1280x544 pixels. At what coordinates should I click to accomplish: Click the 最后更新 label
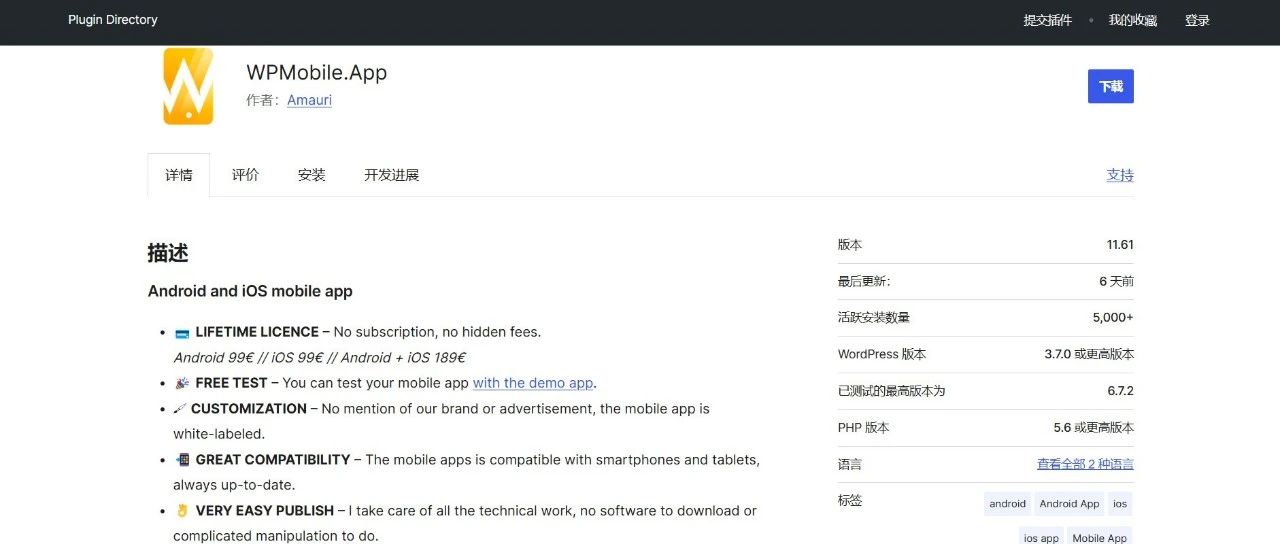point(864,282)
